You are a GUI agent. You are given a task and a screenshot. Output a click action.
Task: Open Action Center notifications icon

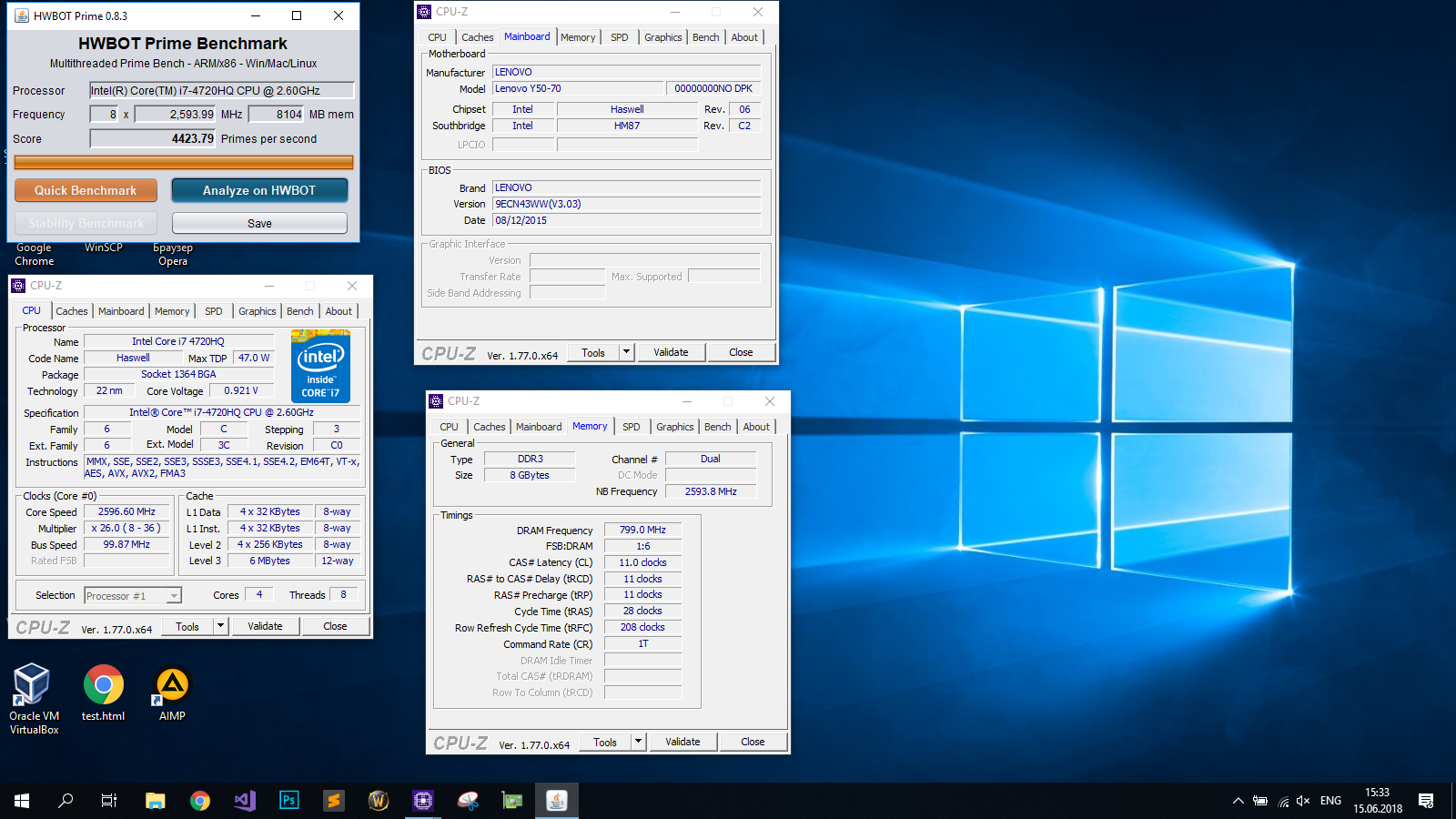(x=1426, y=801)
